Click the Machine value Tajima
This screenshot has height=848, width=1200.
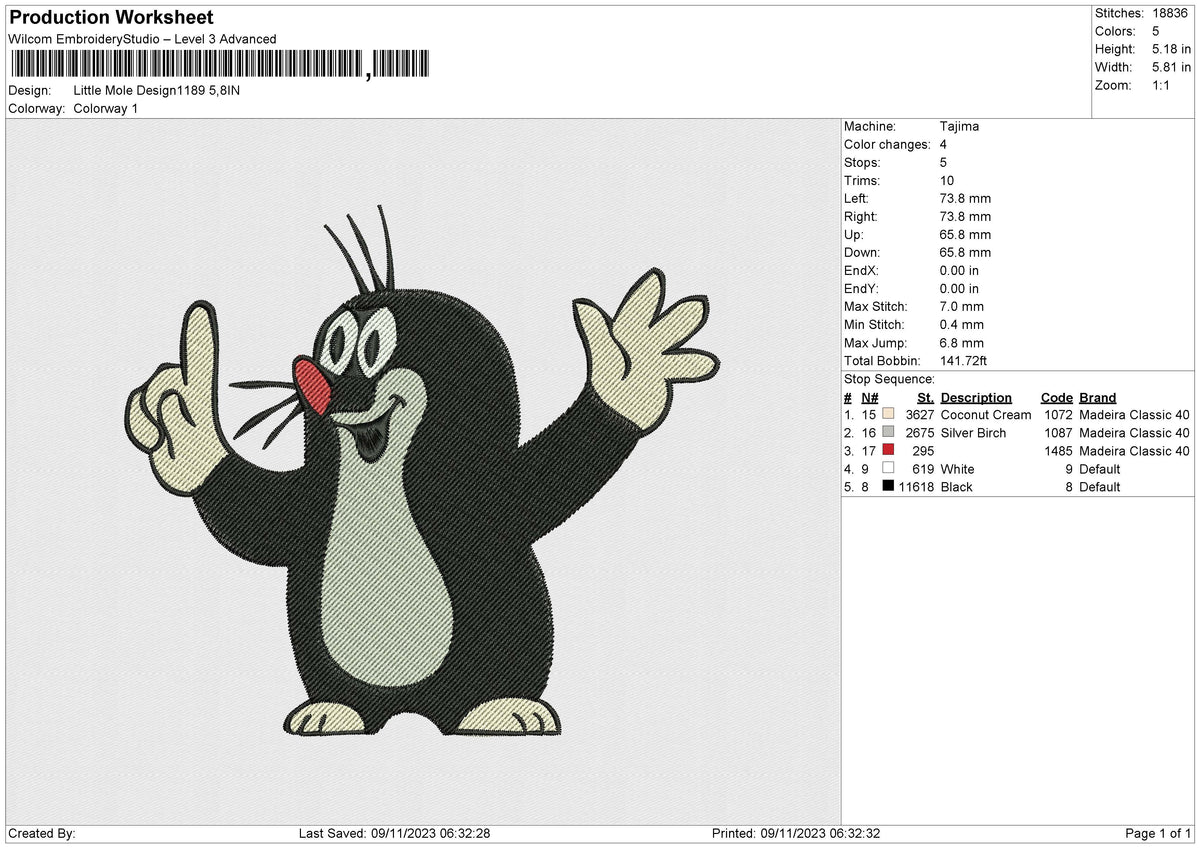pyautogui.click(x=960, y=126)
